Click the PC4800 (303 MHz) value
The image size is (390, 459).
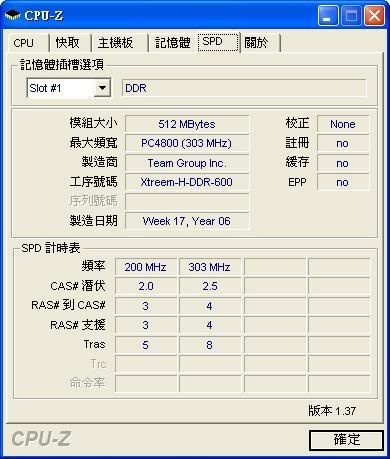187,144
